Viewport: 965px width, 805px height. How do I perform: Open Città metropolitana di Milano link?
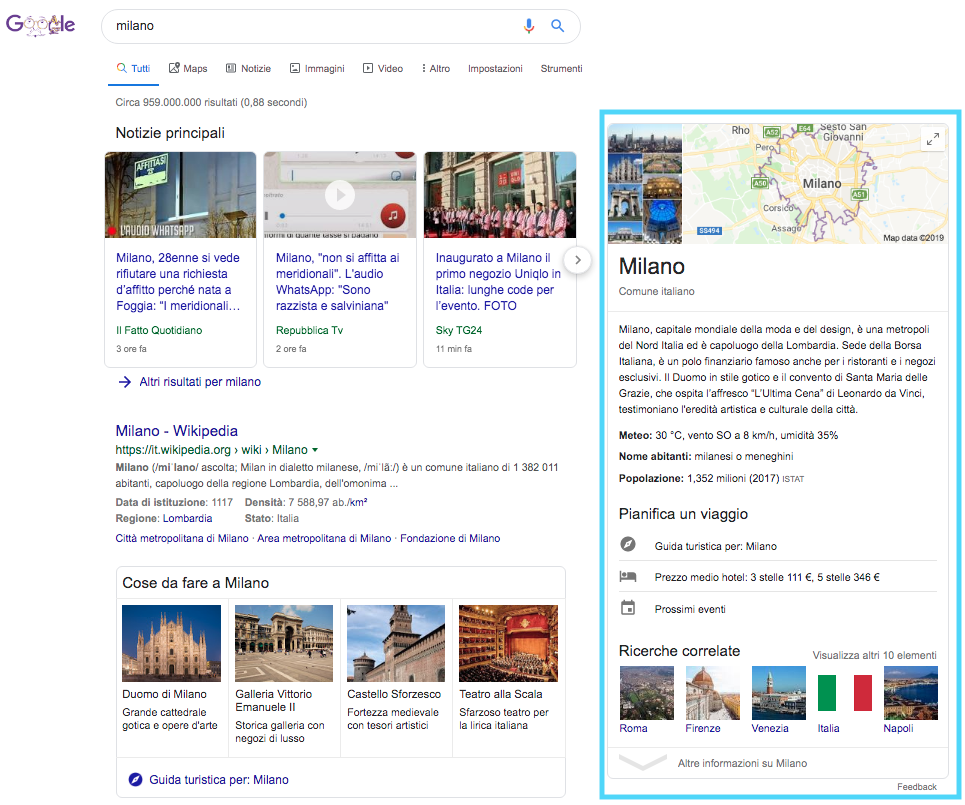pos(182,538)
